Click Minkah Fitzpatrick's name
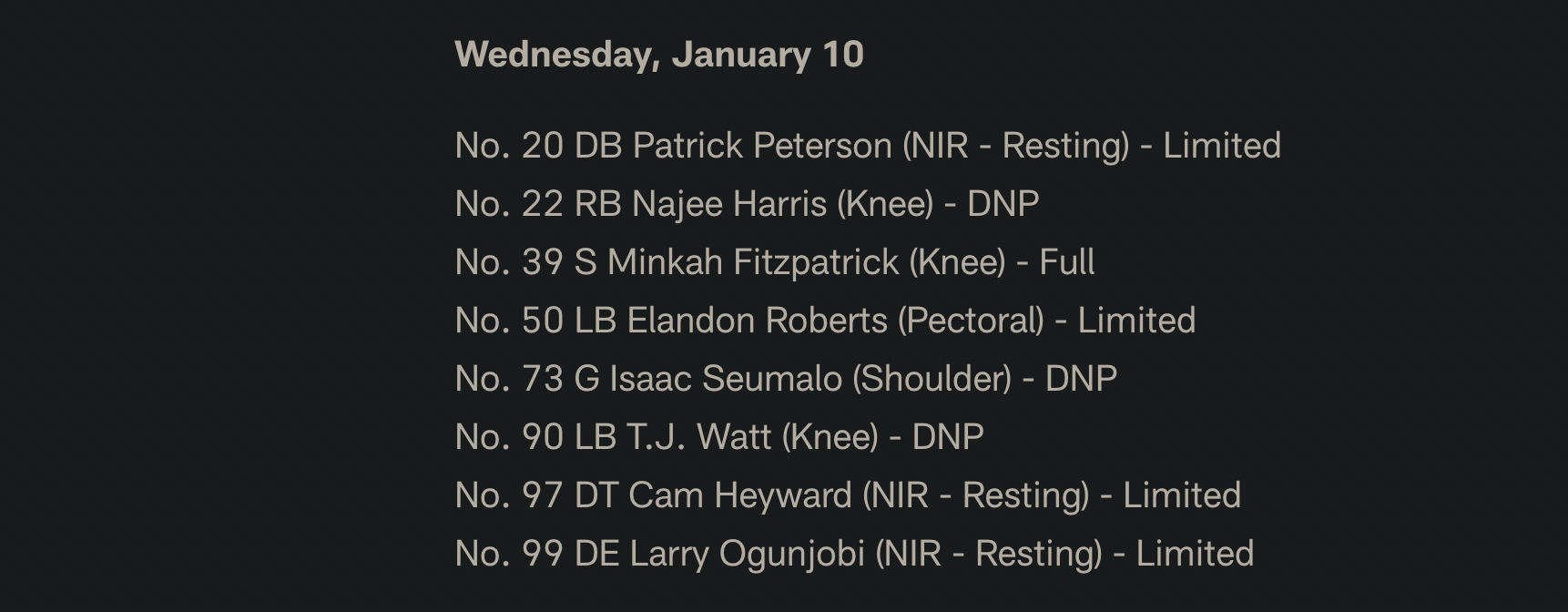 coord(752,262)
